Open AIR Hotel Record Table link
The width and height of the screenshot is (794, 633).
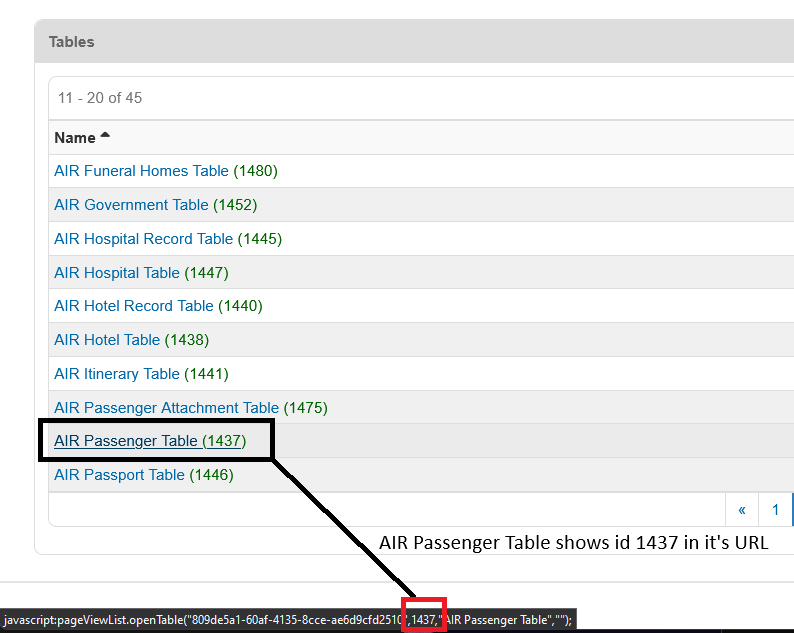click(134, 306)
